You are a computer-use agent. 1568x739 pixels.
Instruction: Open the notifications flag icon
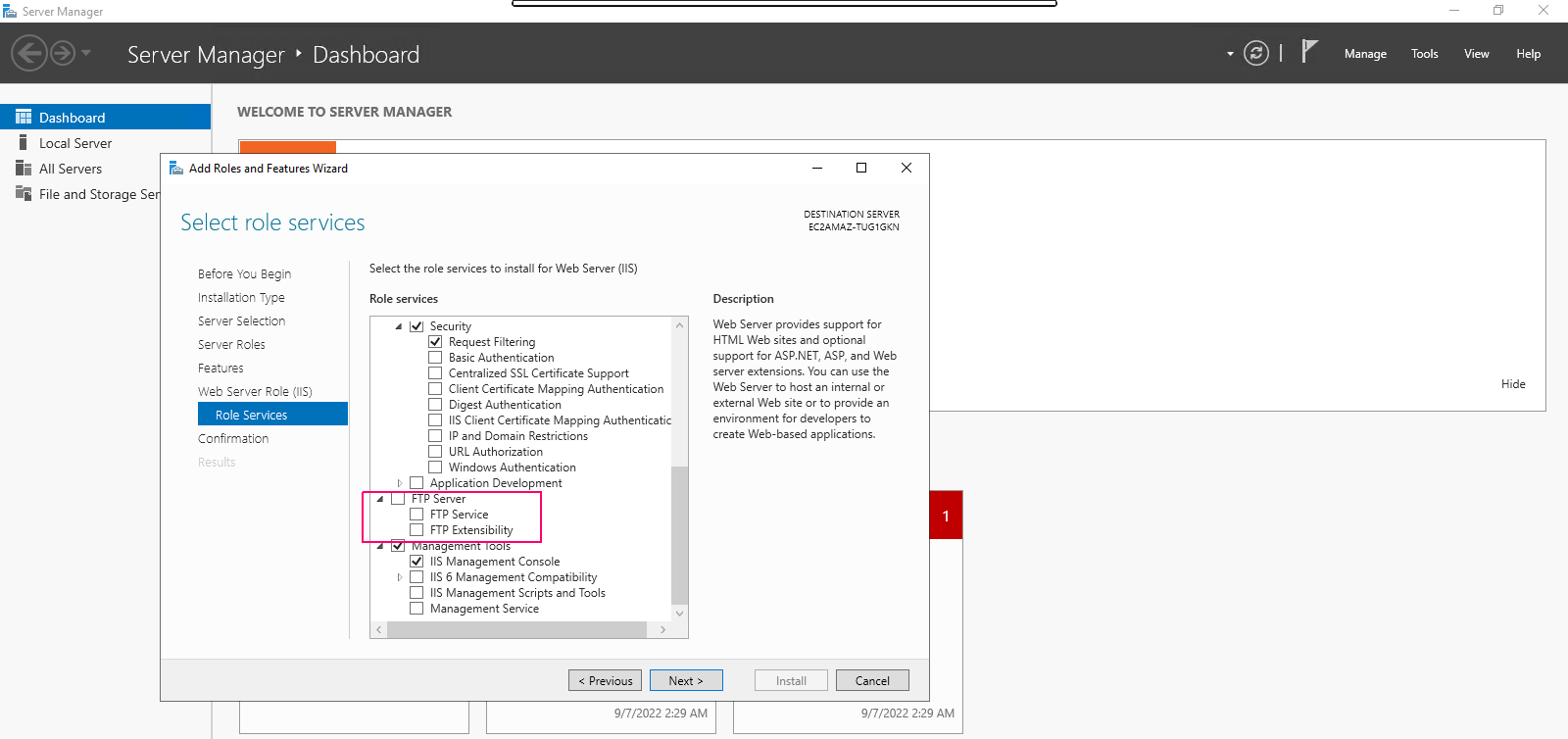click(1309, 51)
